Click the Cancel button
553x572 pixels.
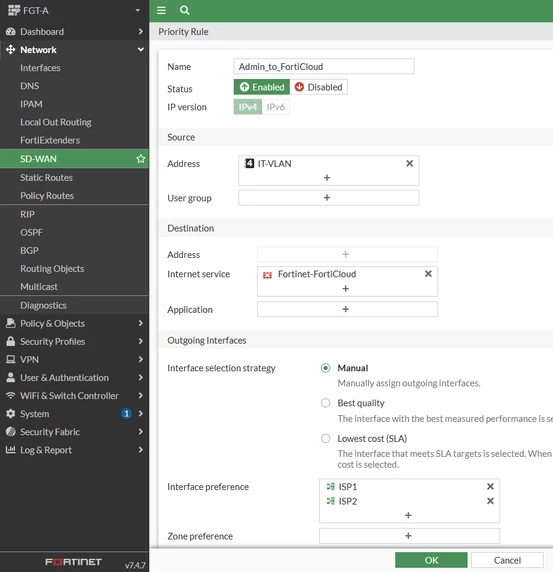tap(507, 560)
